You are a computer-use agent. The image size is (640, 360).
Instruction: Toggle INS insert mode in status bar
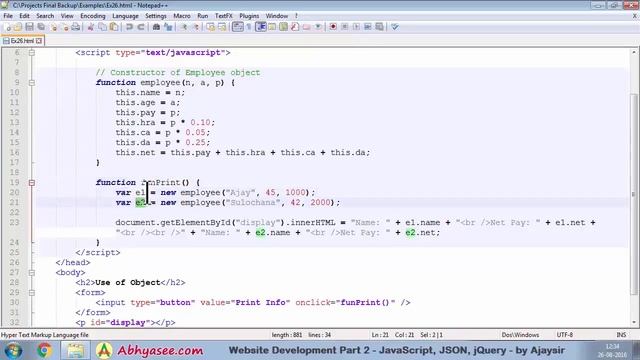point(621,335)
